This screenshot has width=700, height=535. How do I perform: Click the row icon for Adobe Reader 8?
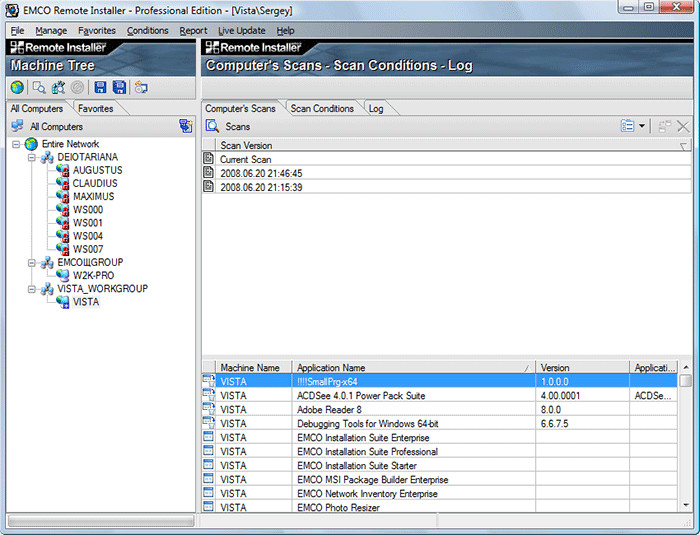coord(208,408)
